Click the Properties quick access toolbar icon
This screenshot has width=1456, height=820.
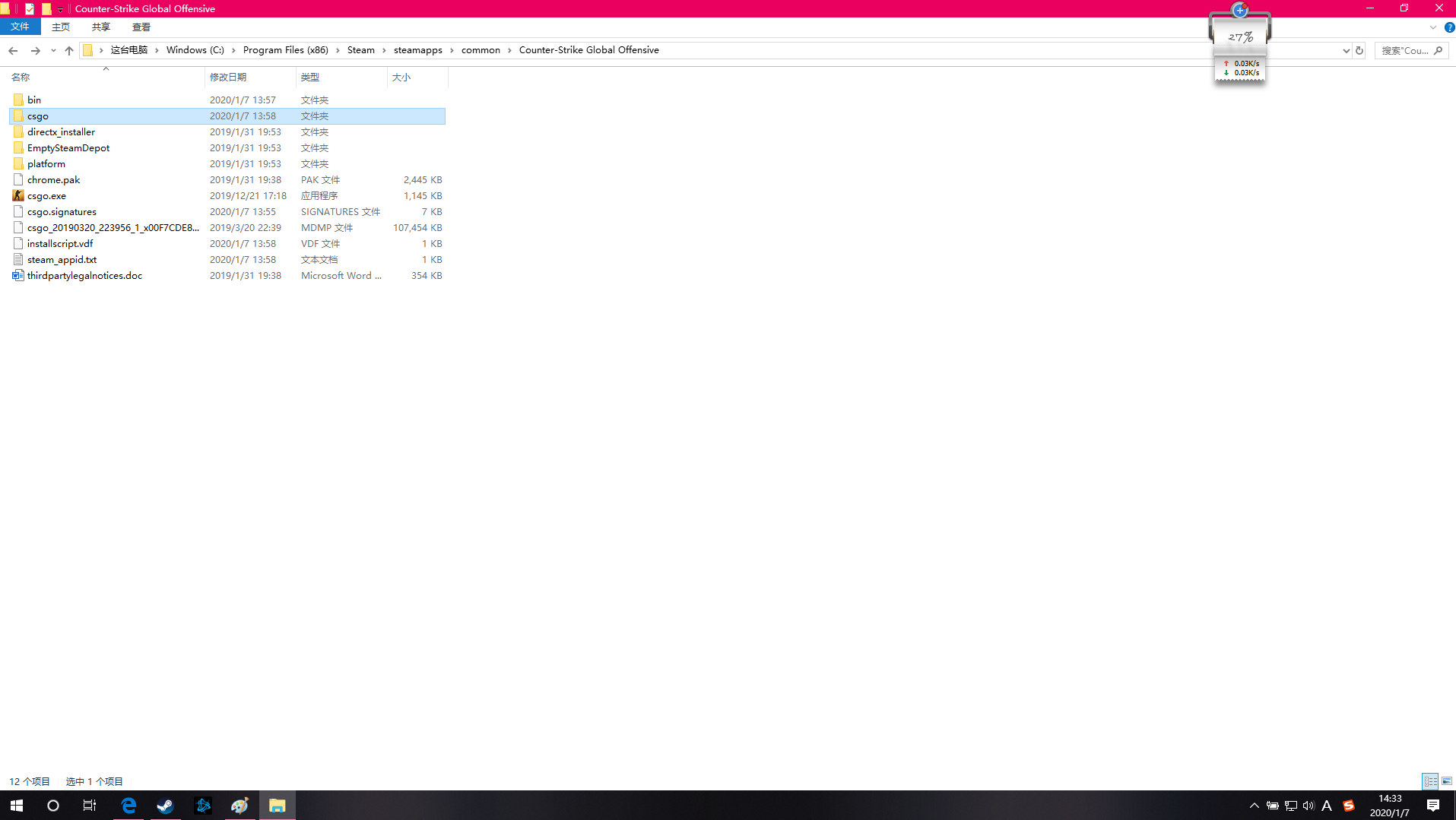[30, 9]
